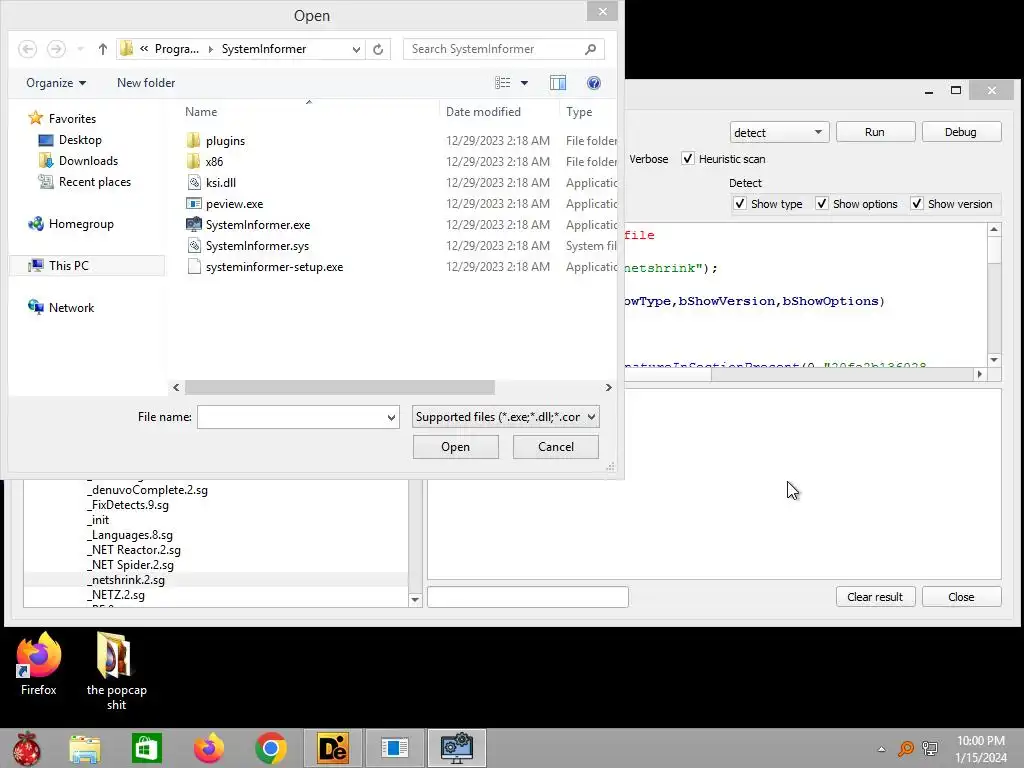Open the Start ornament button on taskbar
This screenshot has width=1024, height=768.
[27, 748]
